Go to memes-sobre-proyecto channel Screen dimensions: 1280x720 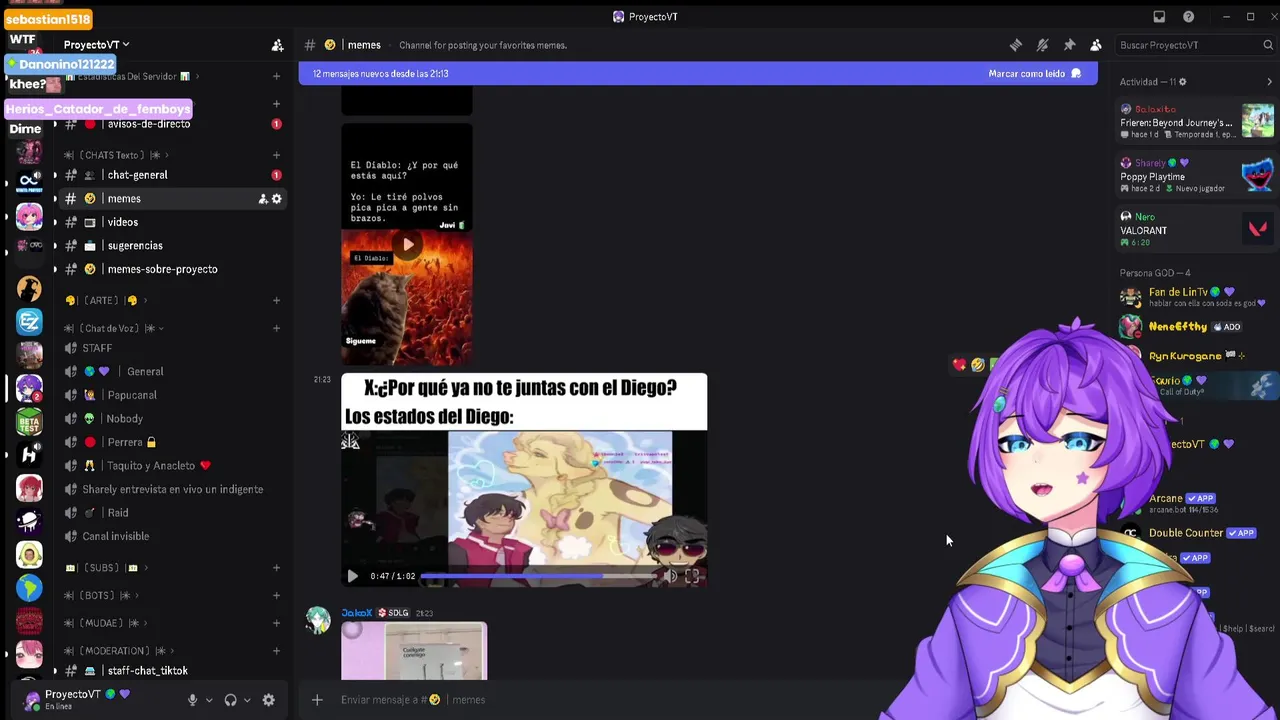point(172,269)
